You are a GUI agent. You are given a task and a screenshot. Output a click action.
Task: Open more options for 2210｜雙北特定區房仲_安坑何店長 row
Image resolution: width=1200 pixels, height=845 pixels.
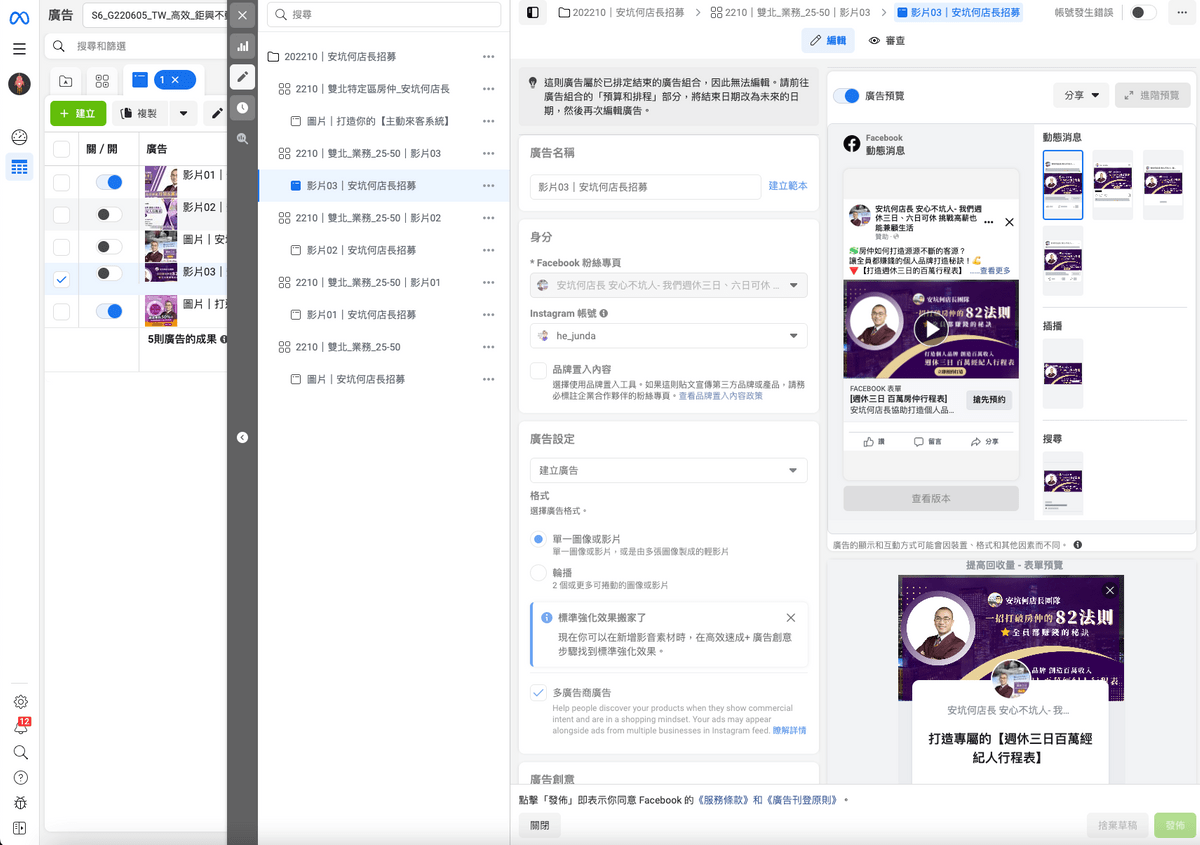pyautogui.click(x=488, y=89)
